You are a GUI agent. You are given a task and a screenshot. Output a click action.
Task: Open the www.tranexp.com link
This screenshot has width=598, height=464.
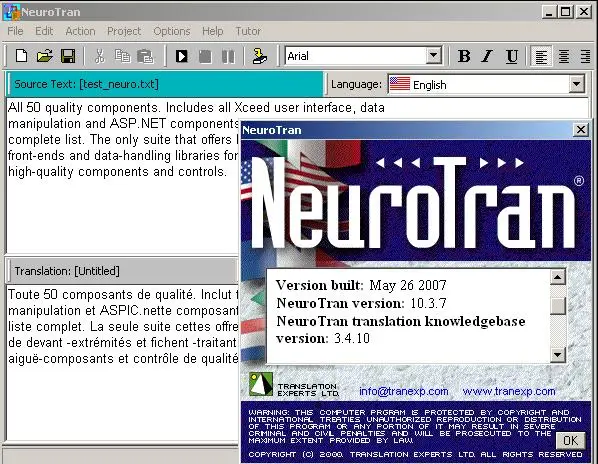[509, 391]
